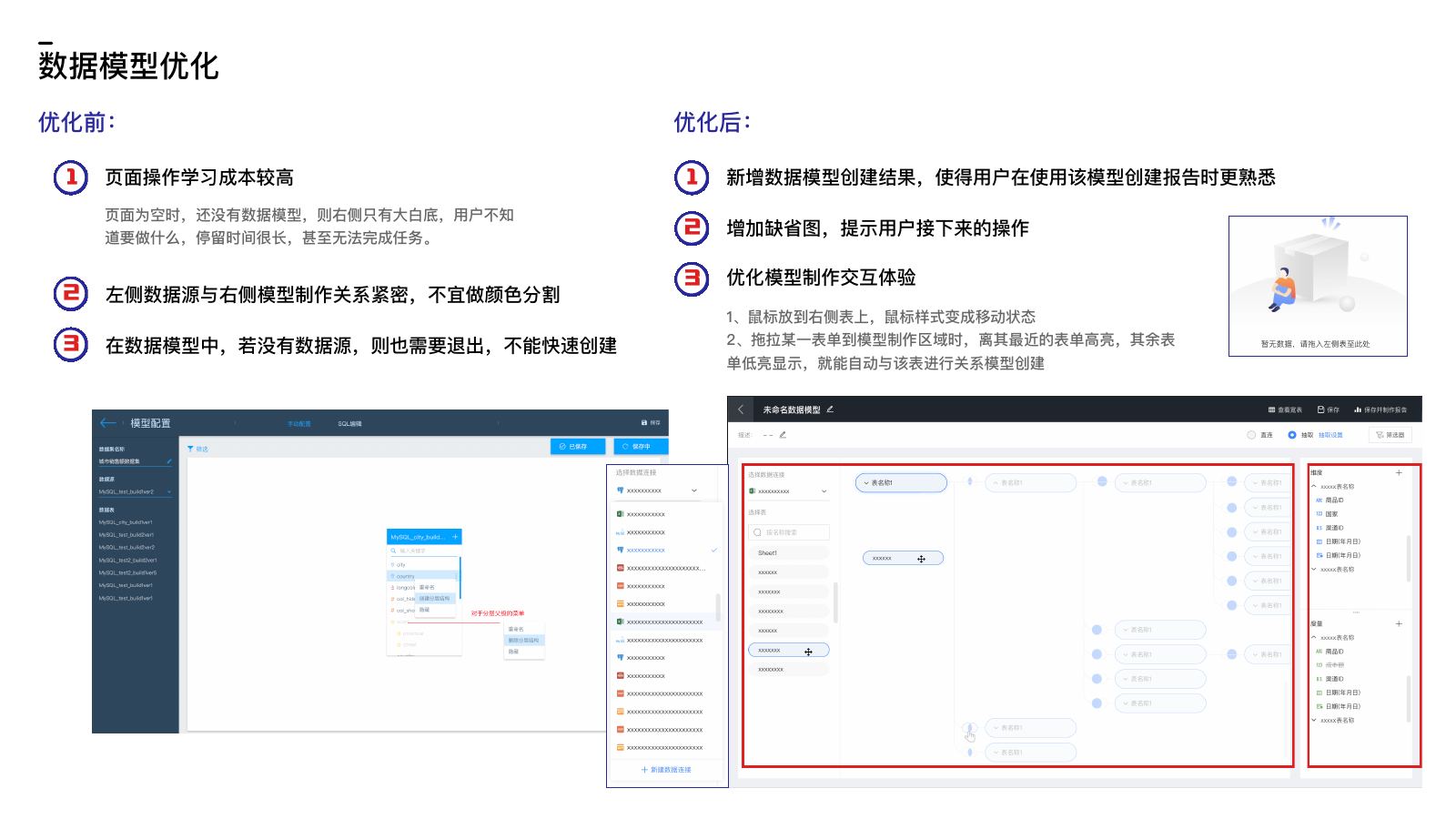Image resolution: width=1456 pixels, height=819 pixels.
Task: Select MySQL_city_buildver1 in the left table list
Action: click(126, 522)
